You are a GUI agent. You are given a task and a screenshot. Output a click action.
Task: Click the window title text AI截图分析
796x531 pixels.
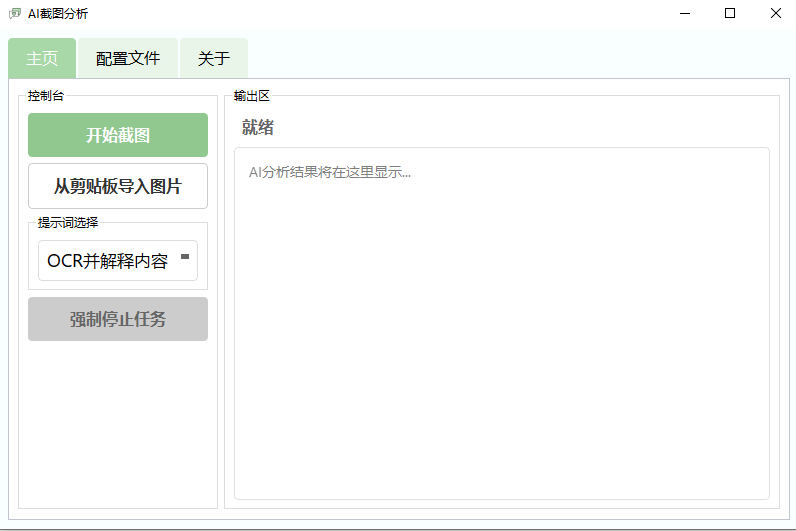click(58, 14)
